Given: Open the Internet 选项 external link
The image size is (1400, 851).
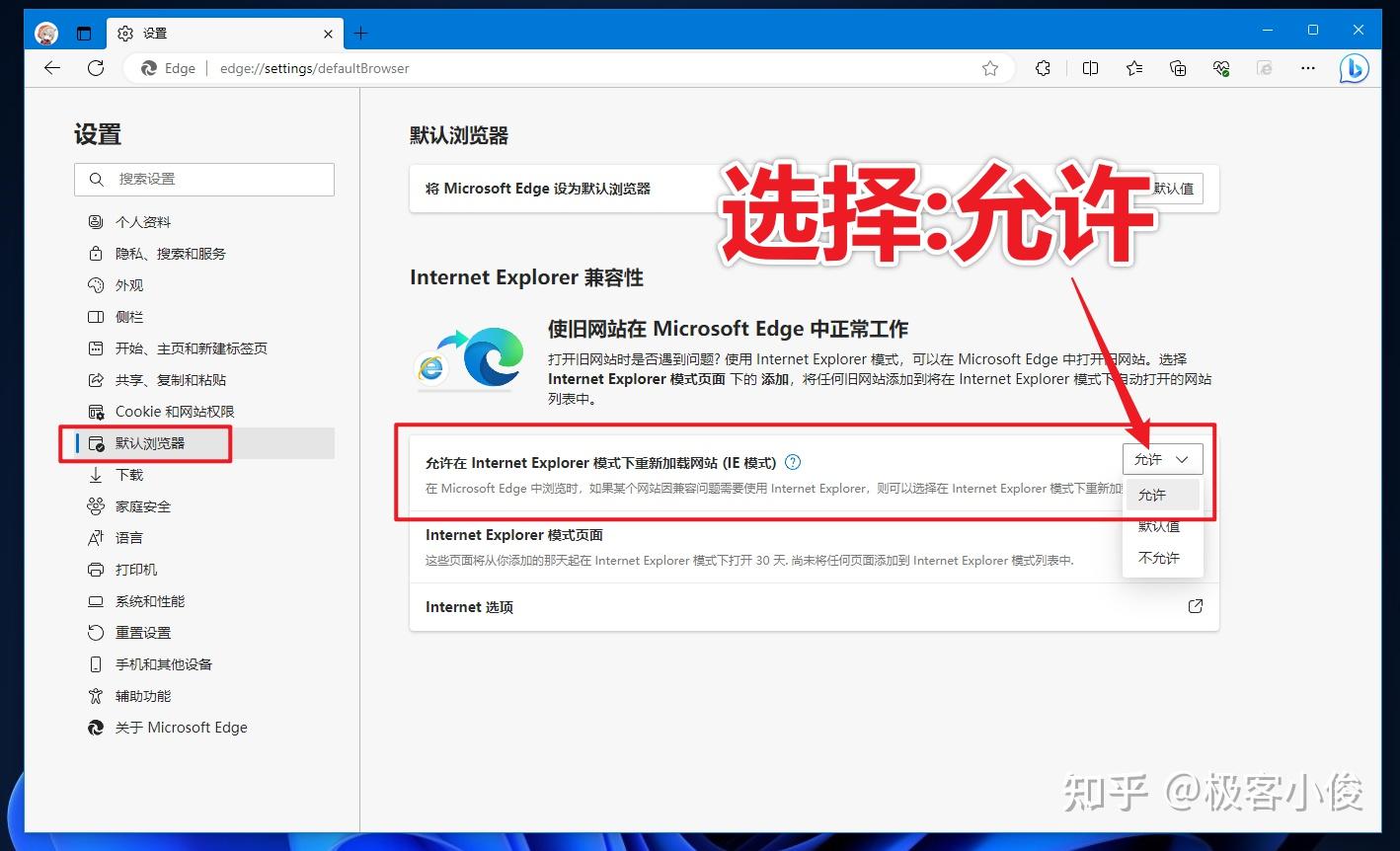Looking at the screenshot, I should point(1195,606).
